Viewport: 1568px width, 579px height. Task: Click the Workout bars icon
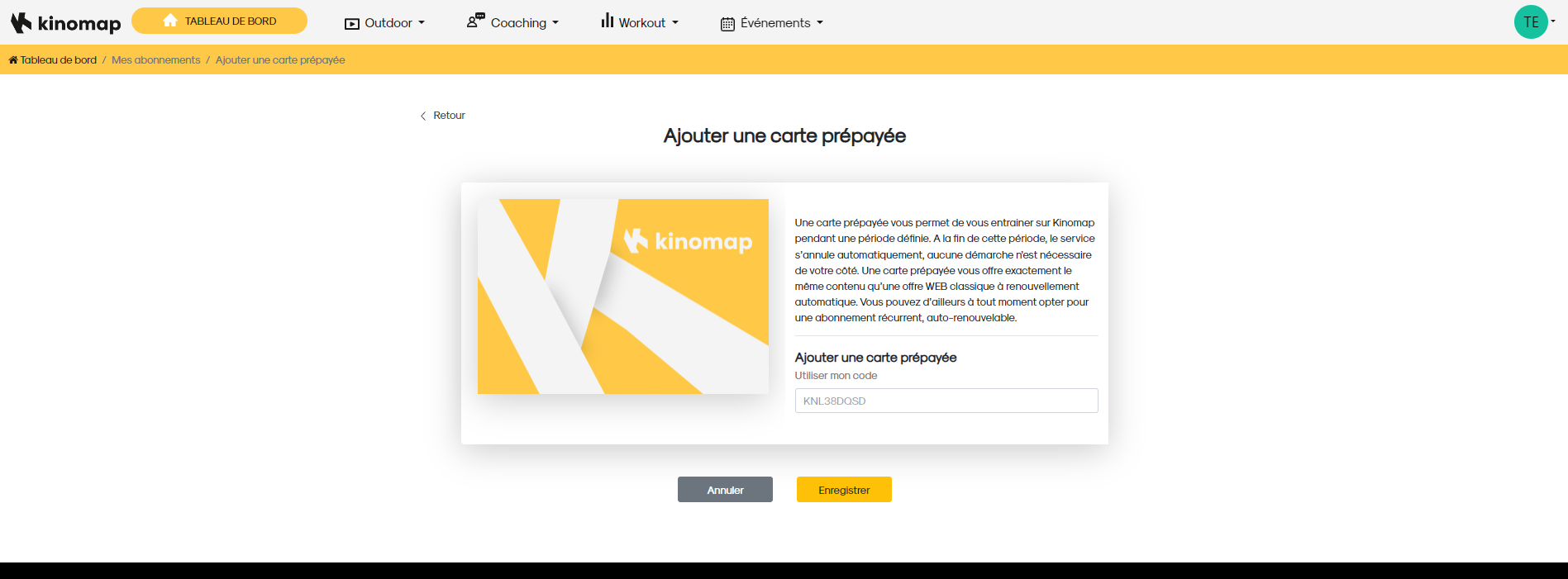coord(607,21)
